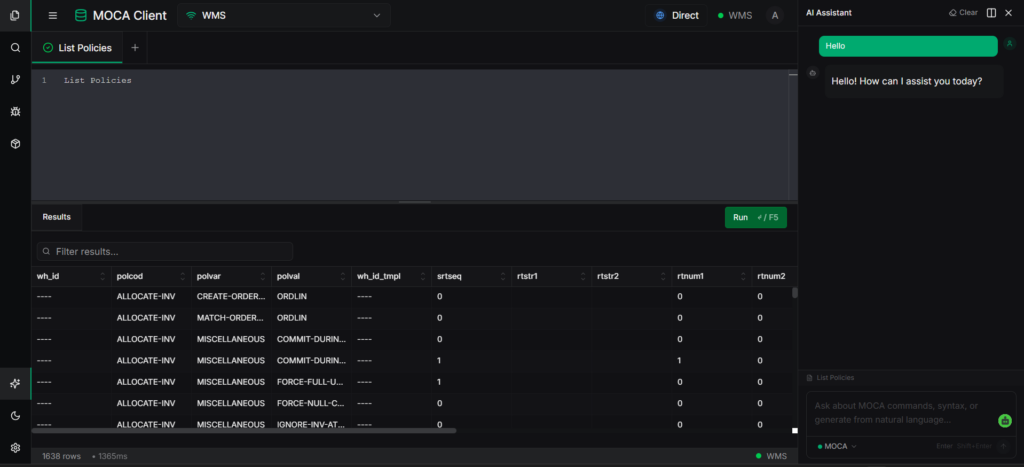This screenshot has width=1024, height=467.
Task: Open the AI sparkle icon in sidebar
Action: pos(15,384)
